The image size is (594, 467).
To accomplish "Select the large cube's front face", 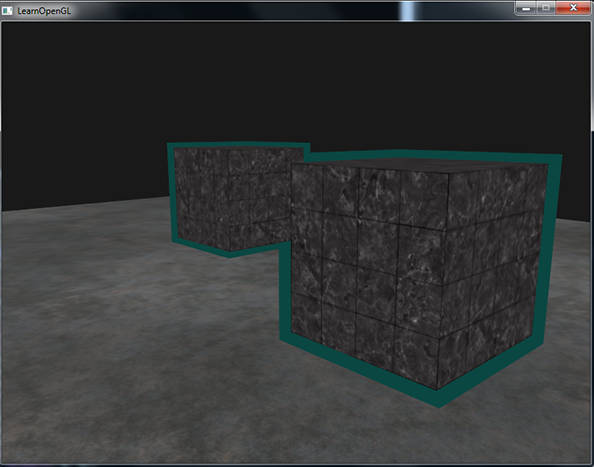I will pos(367,273).
